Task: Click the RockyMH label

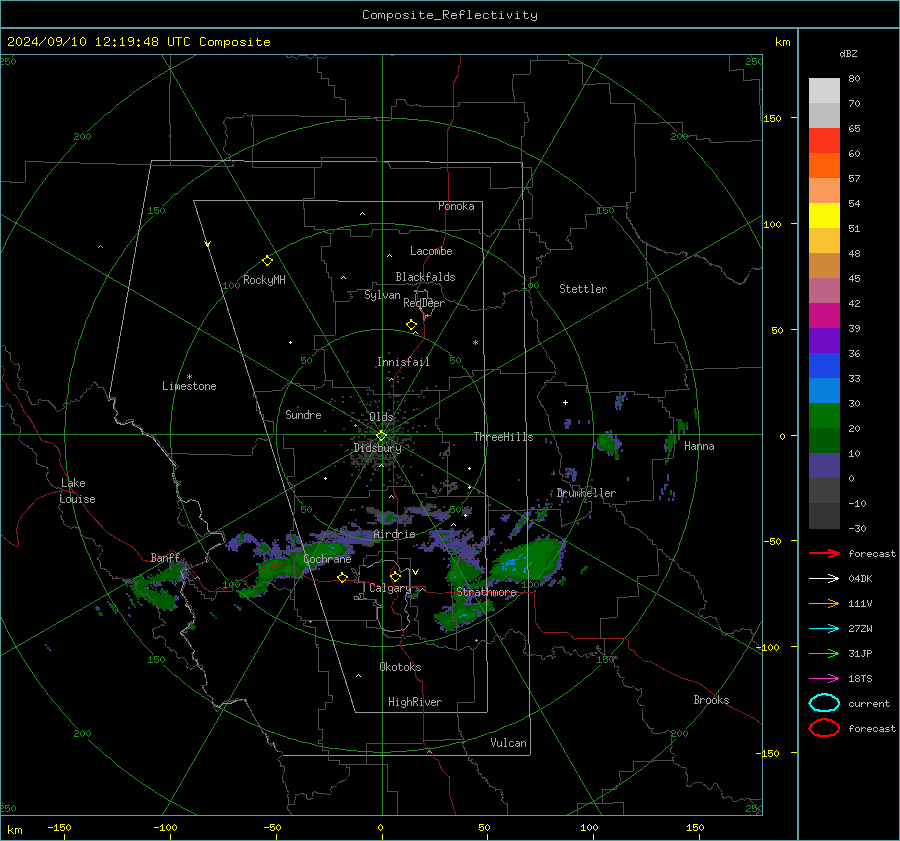Action: click(x=264, y=280)
